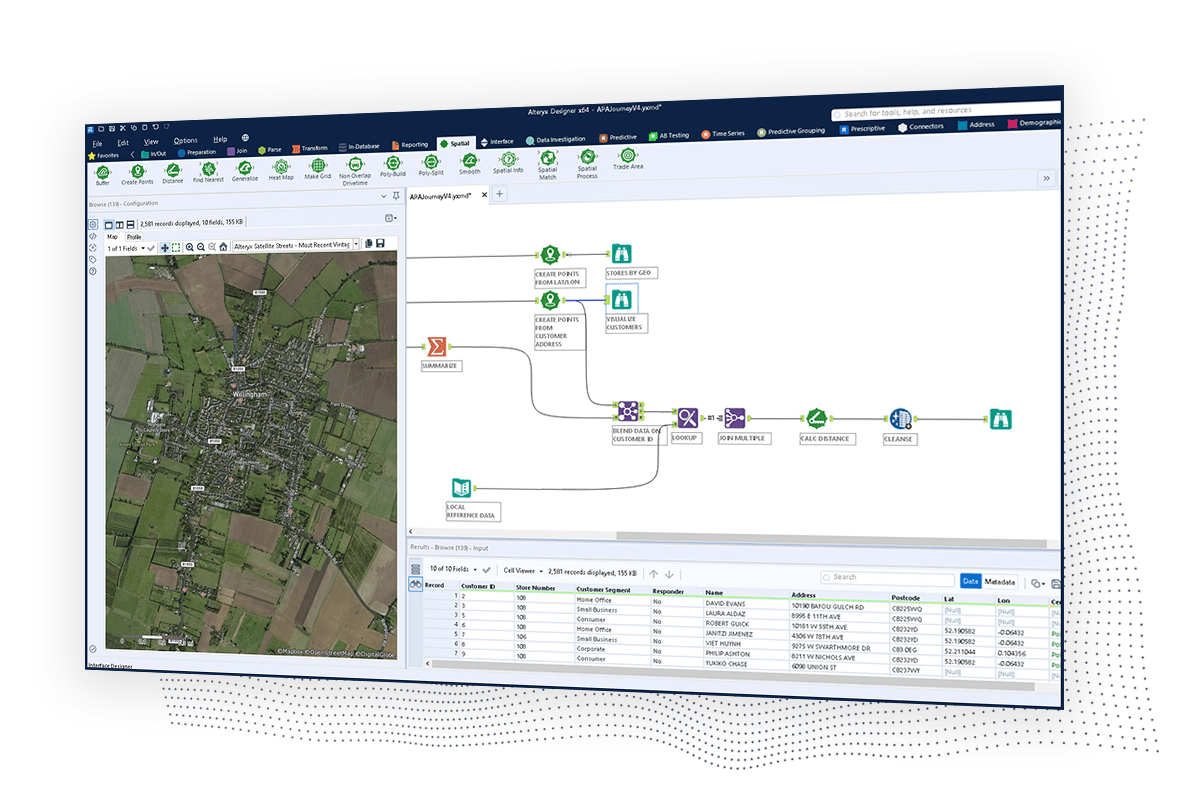This screenshot has width=1179, height=797.
Task: Choose the Spatial Match tool
Action: pyautogui.click(x=547, y=165)
